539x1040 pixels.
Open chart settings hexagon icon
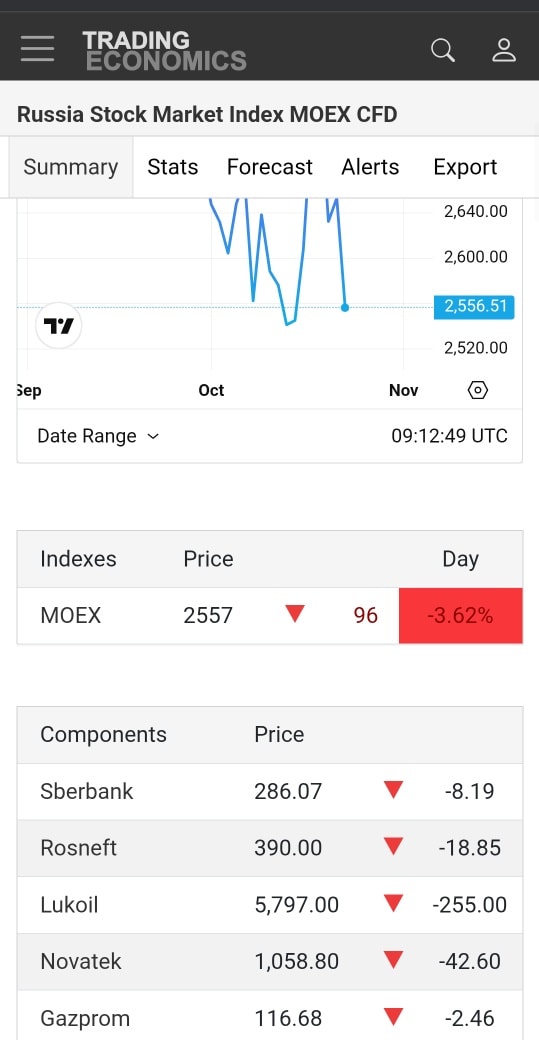[x=477, y=390]
